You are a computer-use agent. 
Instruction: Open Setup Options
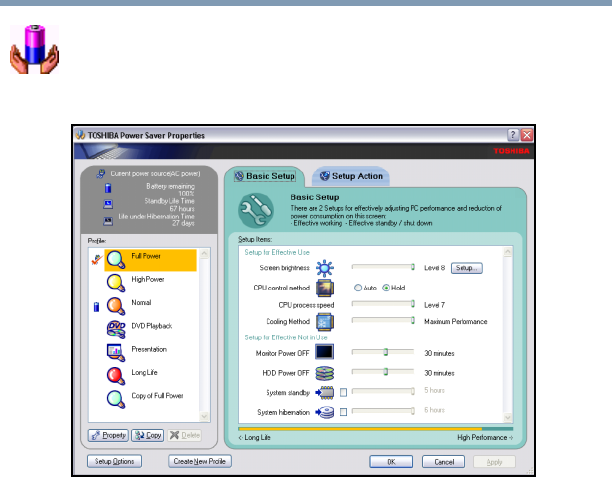coord(114,461)
